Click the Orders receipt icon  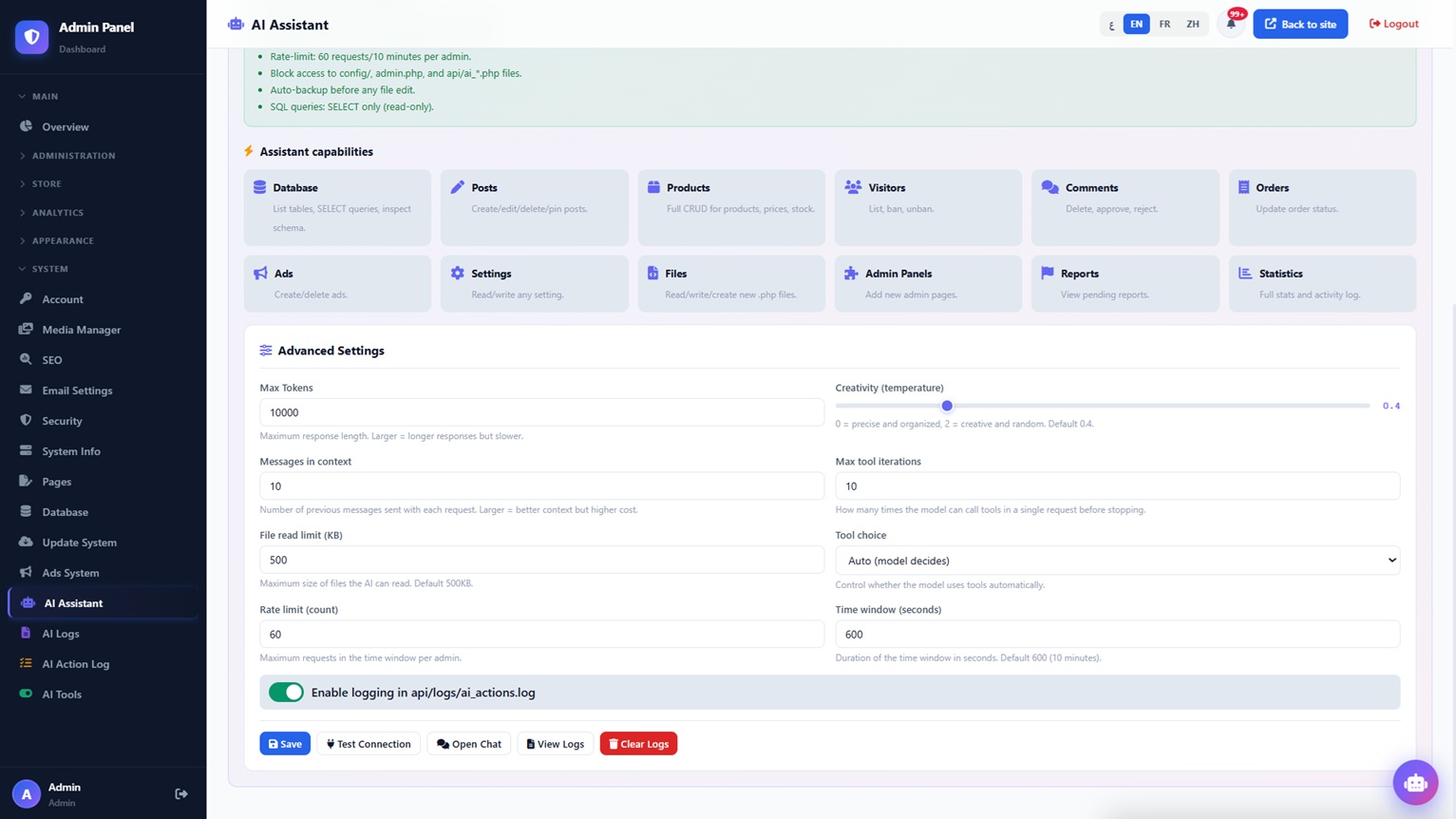[x=1243, y=187]
